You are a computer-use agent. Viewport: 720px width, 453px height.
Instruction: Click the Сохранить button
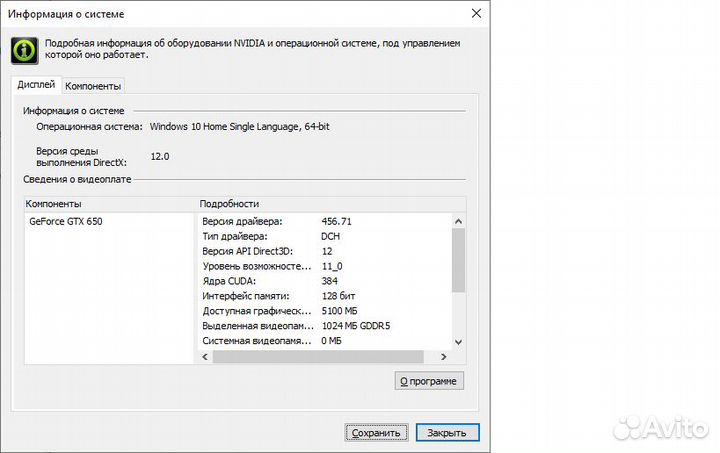tap(377, 433)
